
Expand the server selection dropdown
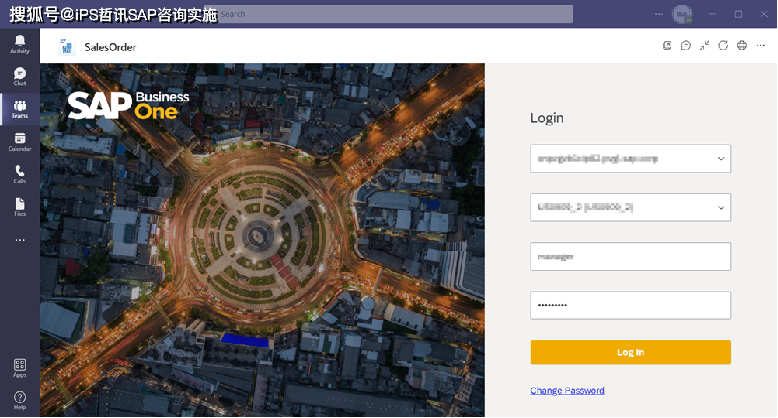click(630, 158)
